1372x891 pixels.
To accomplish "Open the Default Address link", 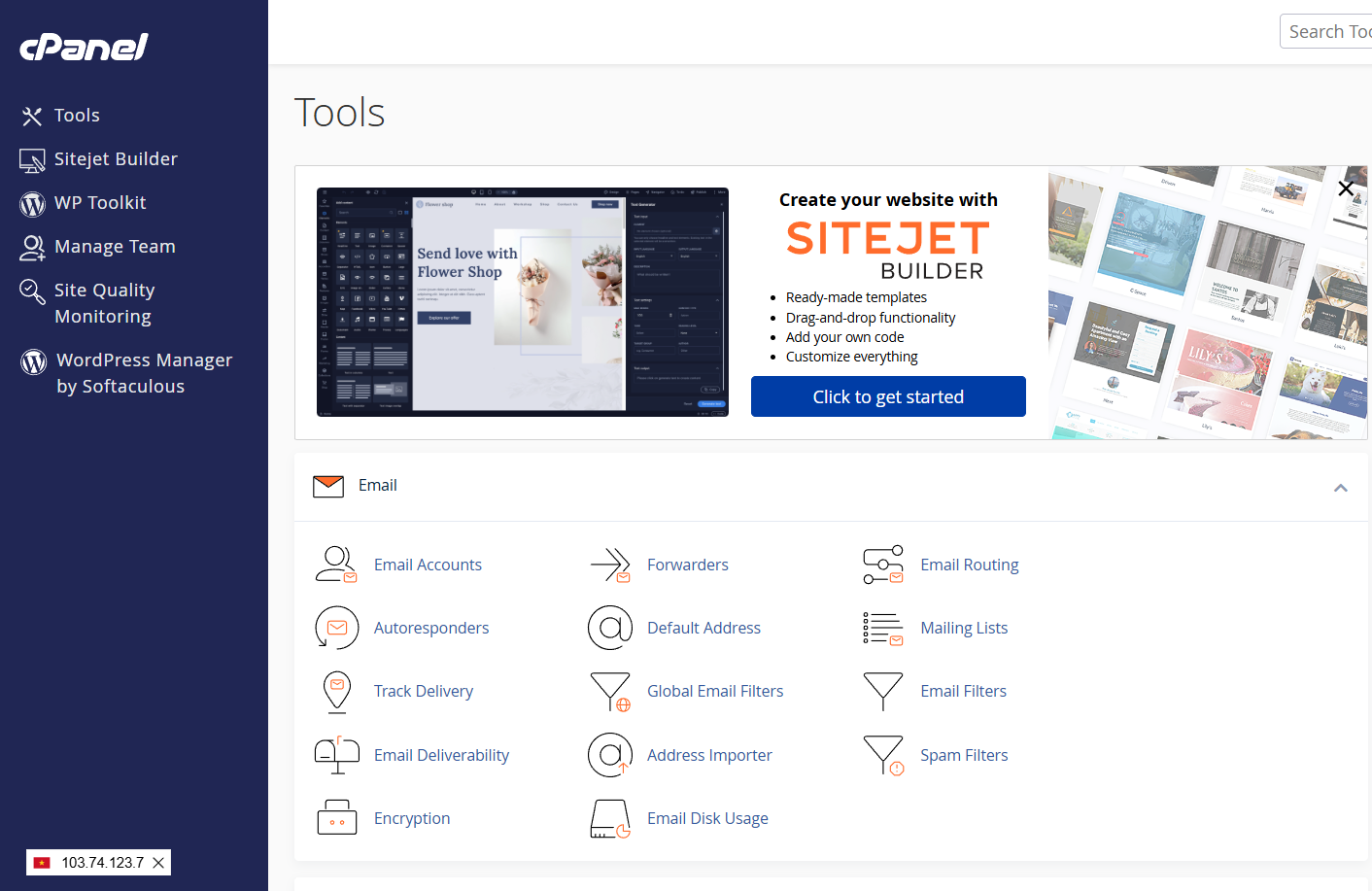I will [x=704, y=628].
